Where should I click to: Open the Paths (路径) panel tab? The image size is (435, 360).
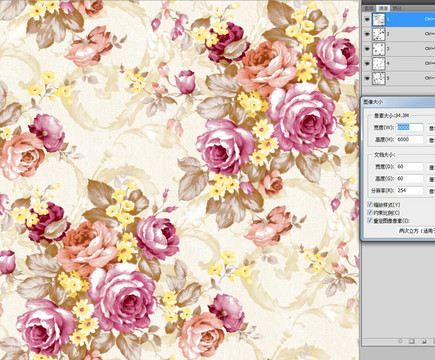397,8
